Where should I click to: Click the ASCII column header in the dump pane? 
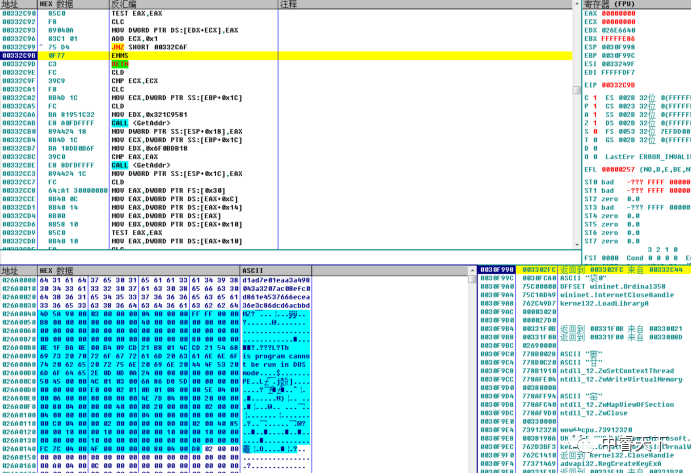pyautogui.click(x=276, y=270)
